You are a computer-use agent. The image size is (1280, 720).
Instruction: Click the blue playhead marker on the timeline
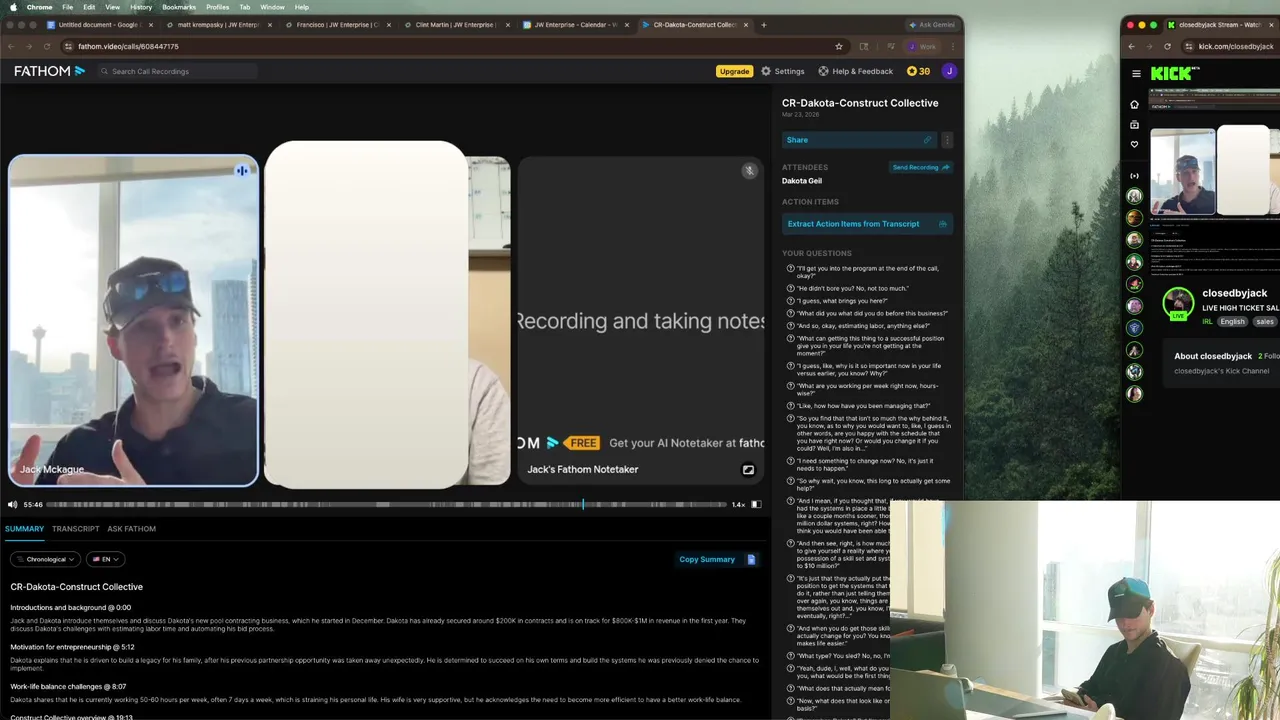[584, 505]
